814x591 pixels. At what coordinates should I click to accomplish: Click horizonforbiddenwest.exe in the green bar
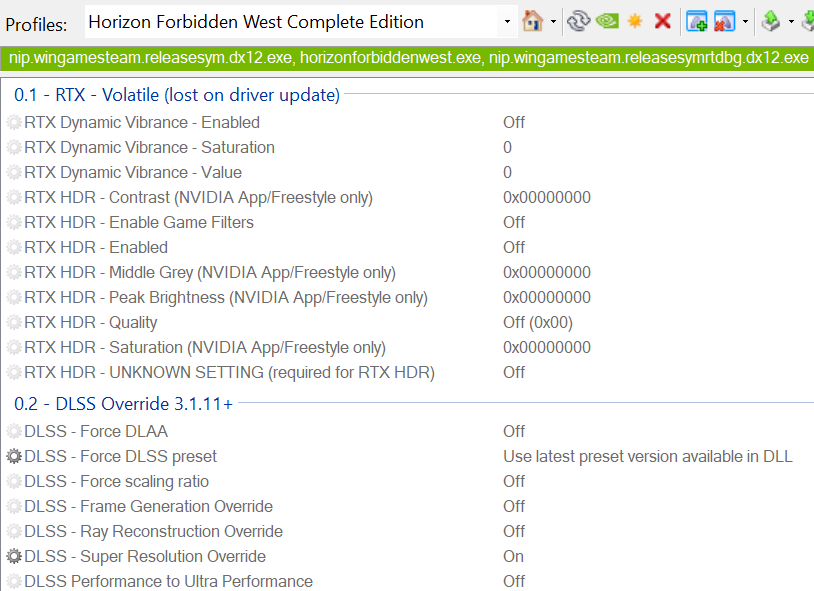tap(390, 58)
